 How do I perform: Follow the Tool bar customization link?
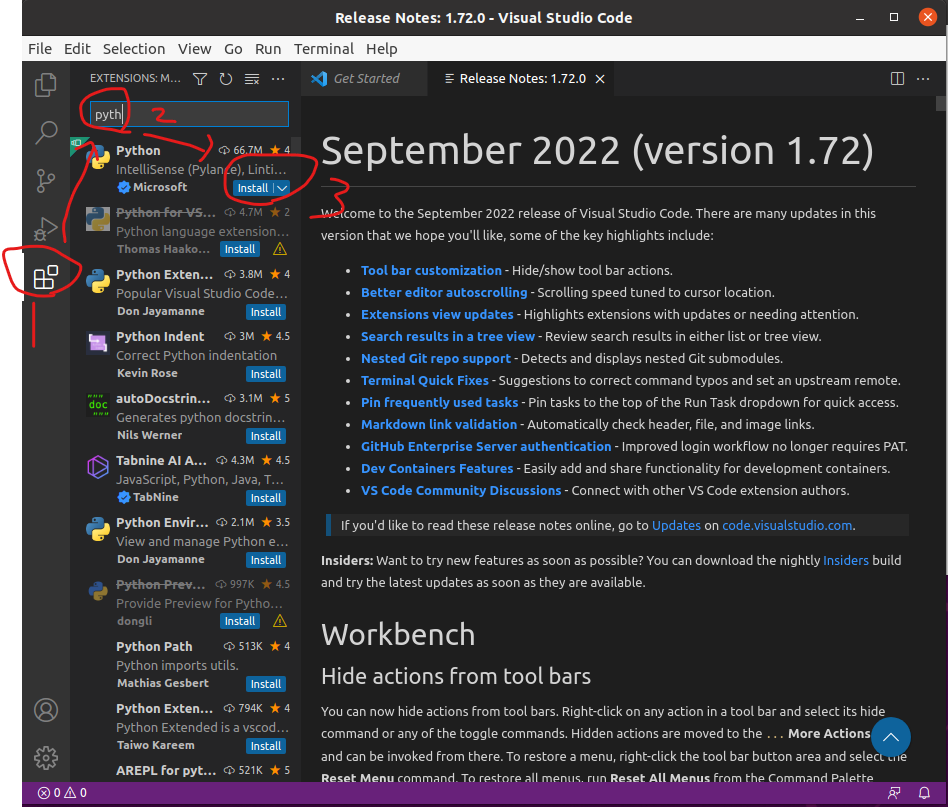click(x=431, y=270)
